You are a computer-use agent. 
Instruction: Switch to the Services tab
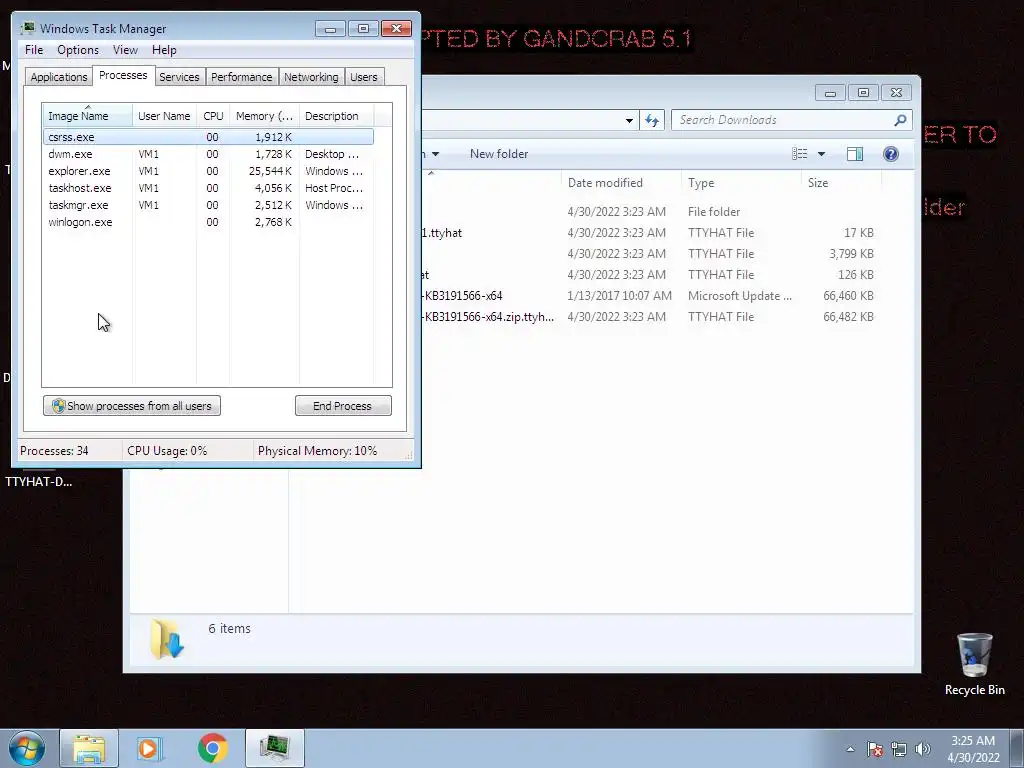(x=179, y=77)
